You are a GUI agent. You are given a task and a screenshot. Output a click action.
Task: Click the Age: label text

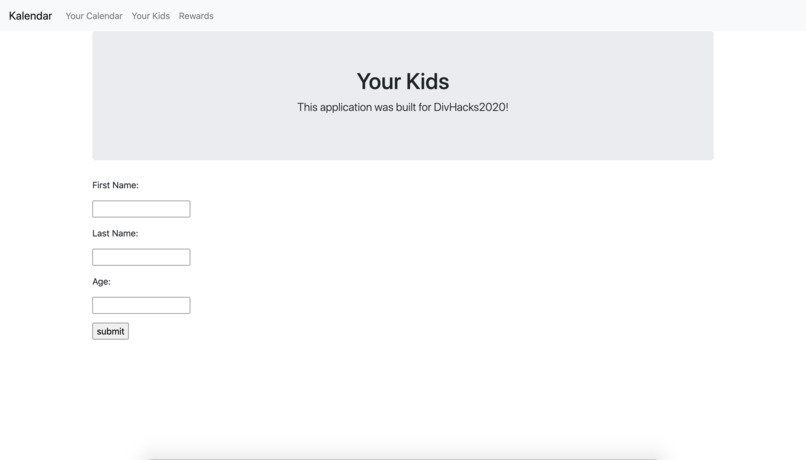pos(101,282)
